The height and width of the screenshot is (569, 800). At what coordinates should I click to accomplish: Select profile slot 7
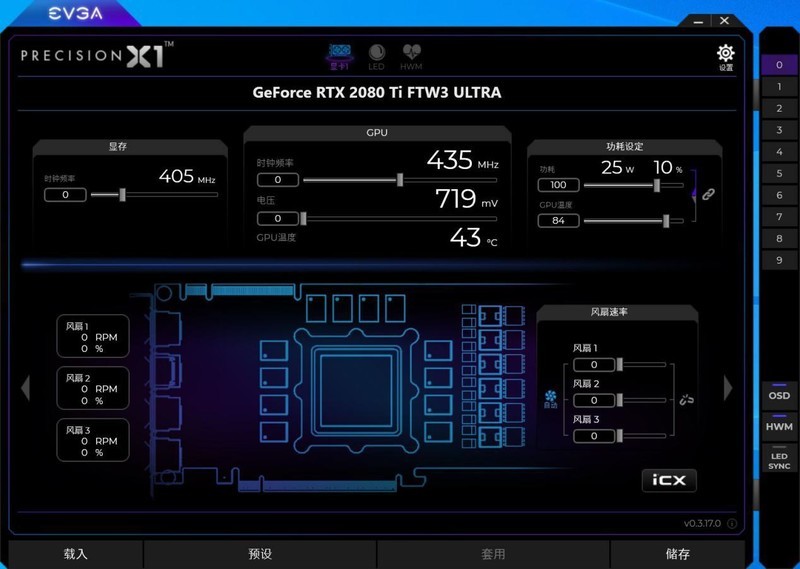pos(779,217)
